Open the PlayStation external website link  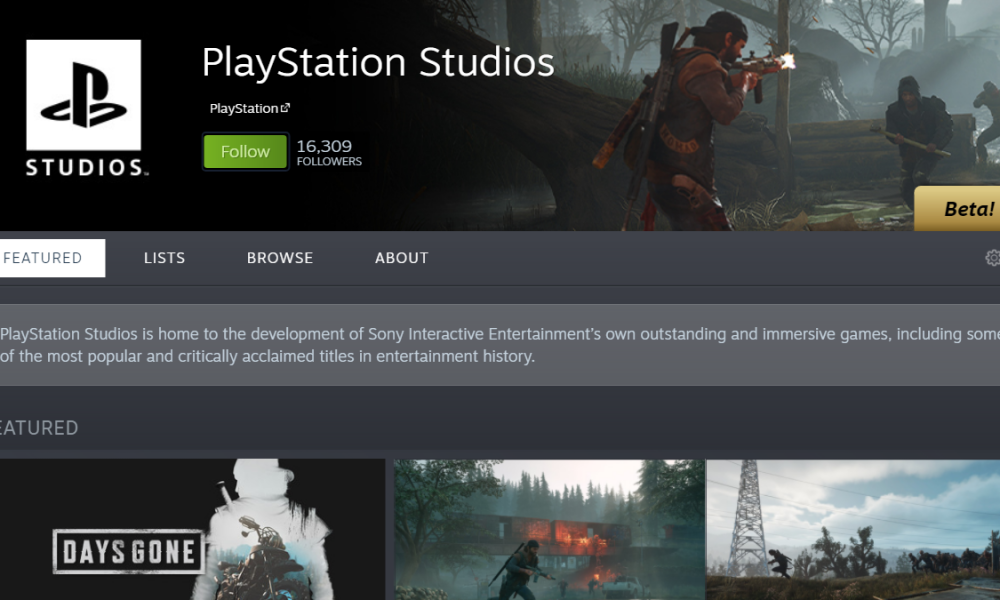tap(249, 108)
